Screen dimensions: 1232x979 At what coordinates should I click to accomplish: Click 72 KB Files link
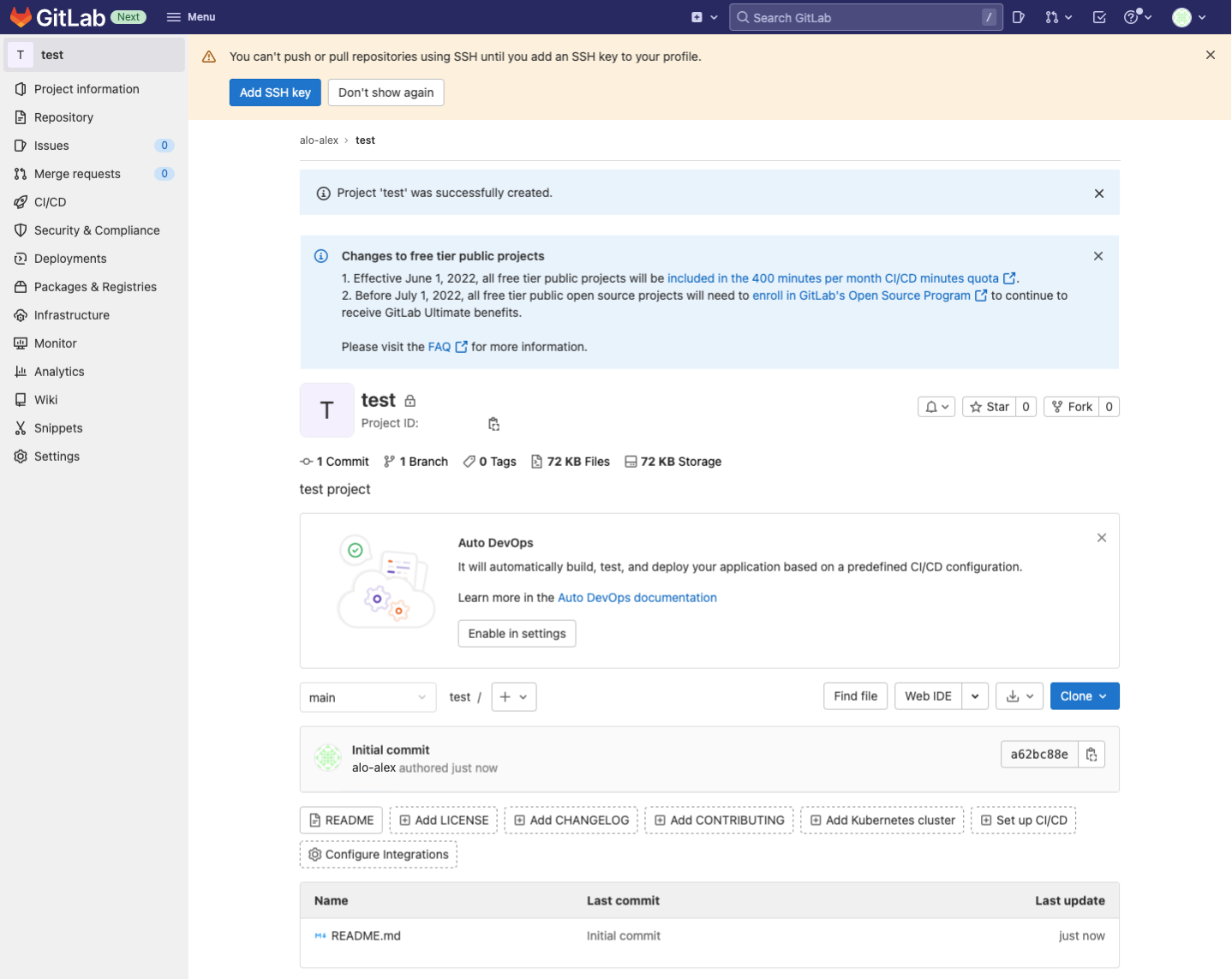[571, 462]
